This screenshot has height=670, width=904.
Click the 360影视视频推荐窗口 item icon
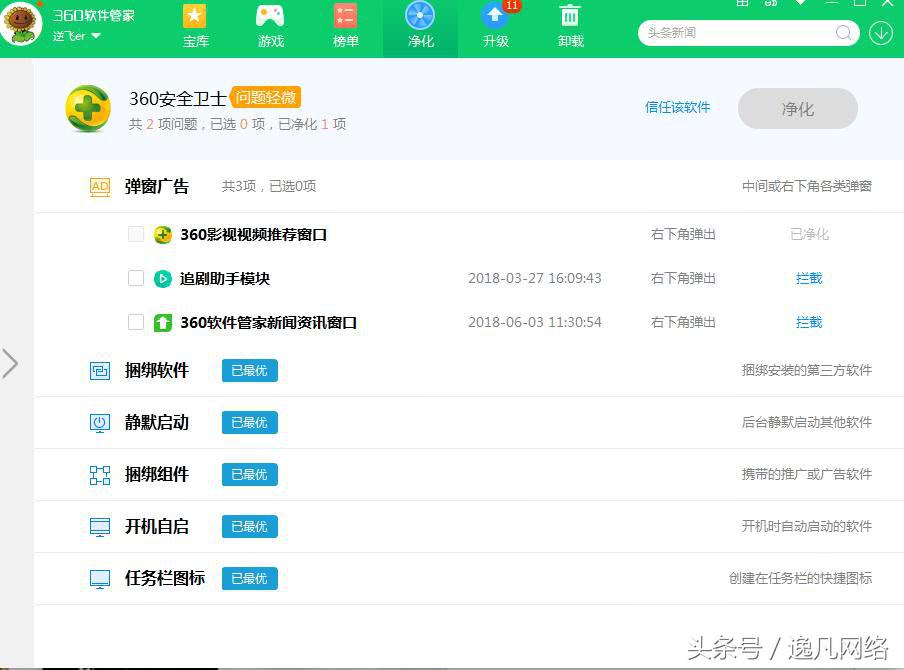click(x=163, y=235)
